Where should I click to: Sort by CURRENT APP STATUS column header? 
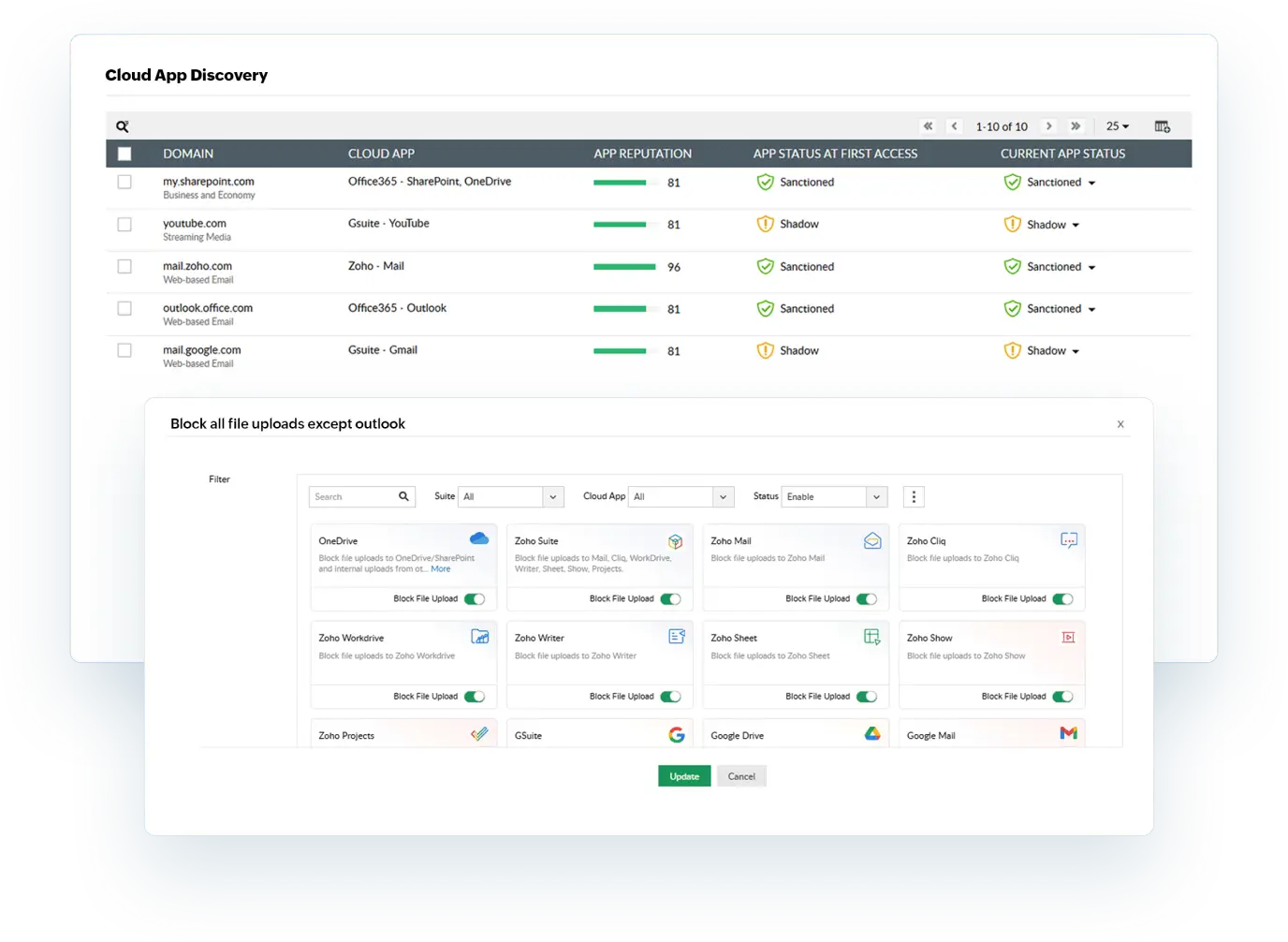pyautogui.click(x=1063, y=154)
